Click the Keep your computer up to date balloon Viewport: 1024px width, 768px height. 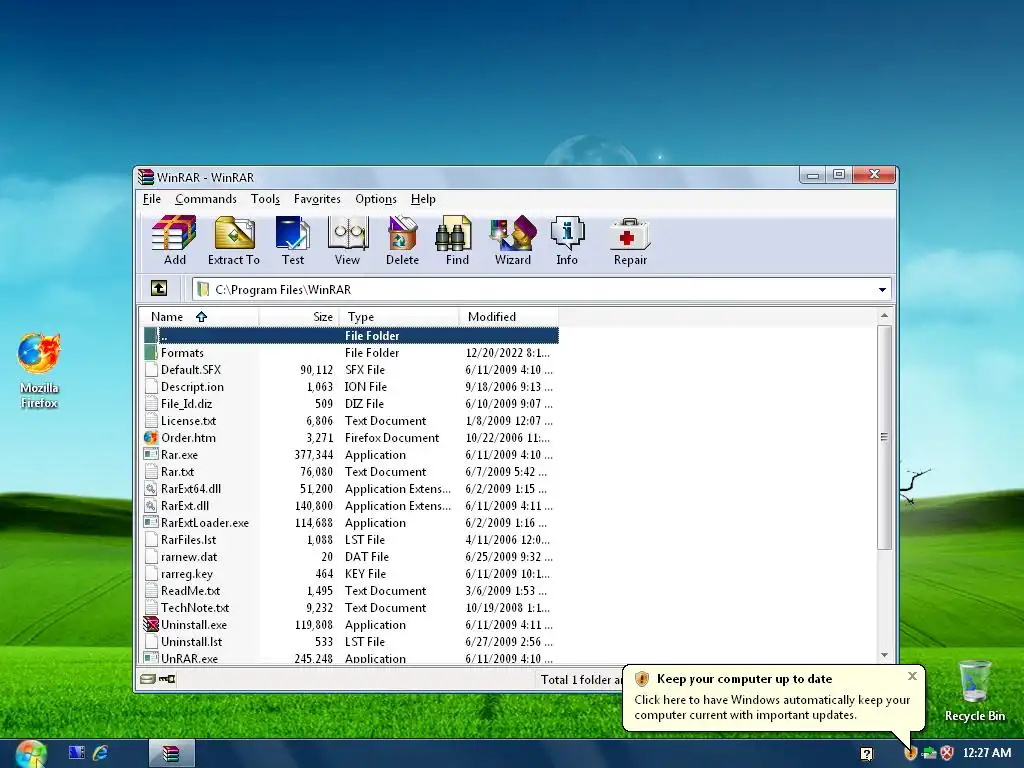coord(774,697)
